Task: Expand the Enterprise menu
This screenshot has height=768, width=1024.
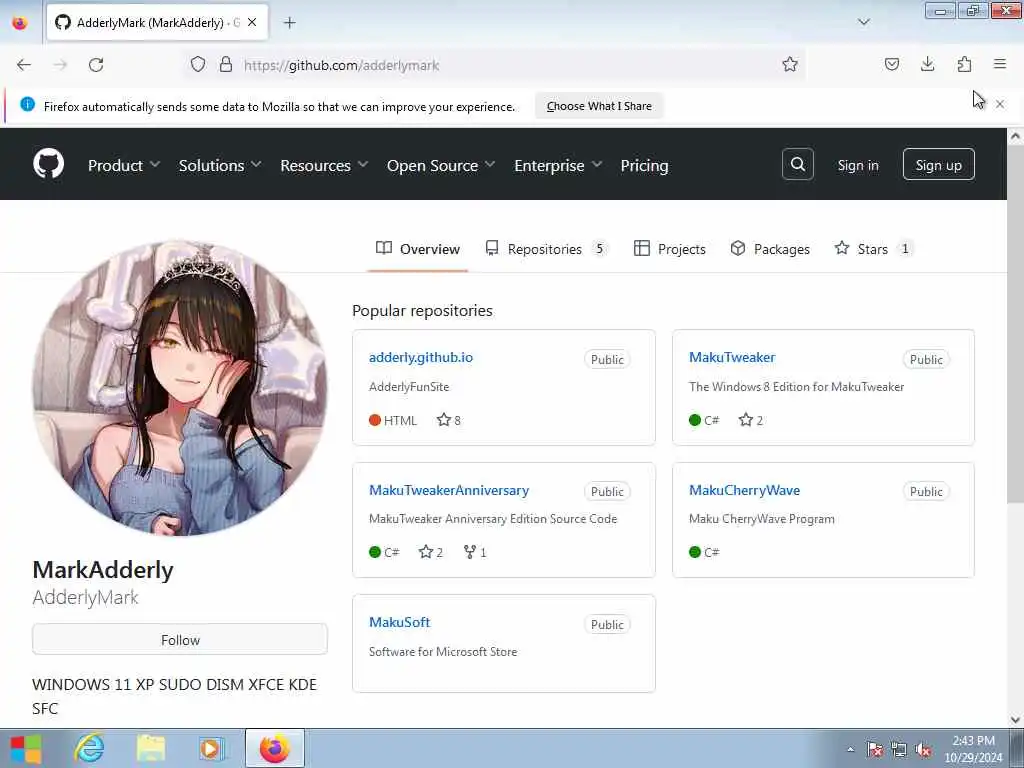Action: click(558, 165)
